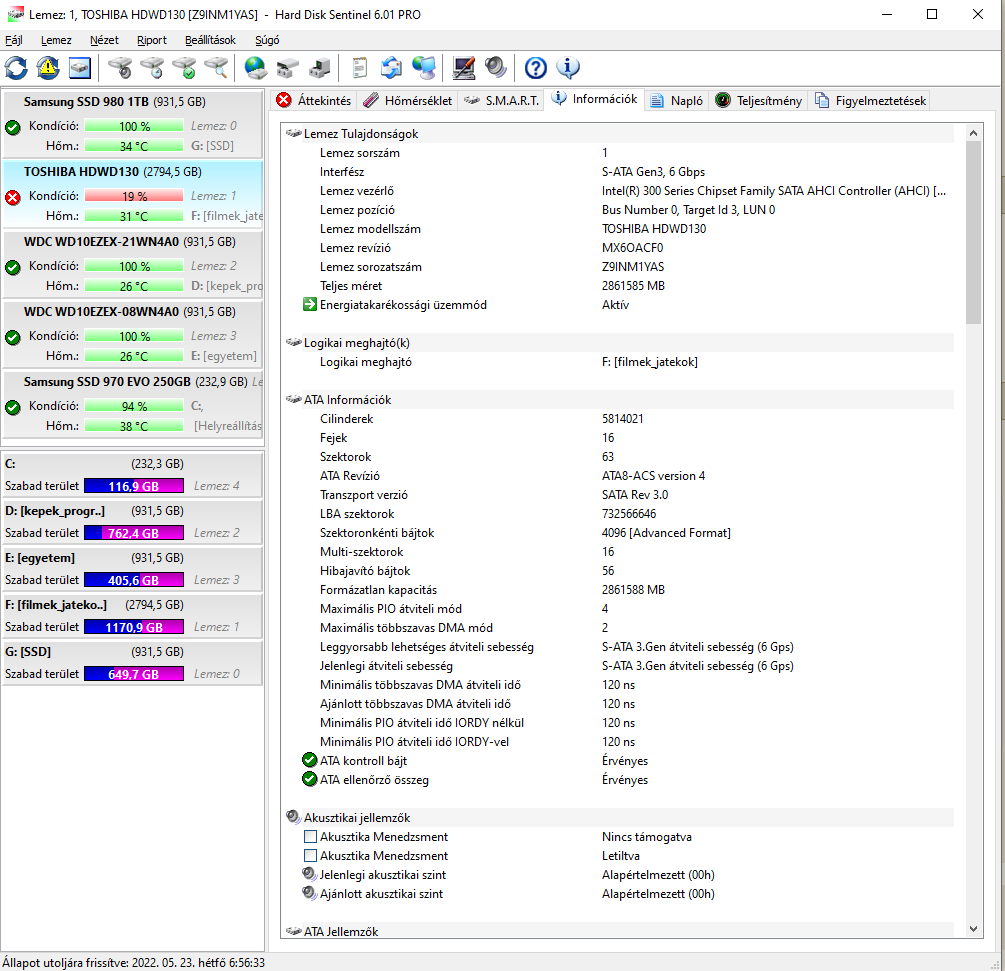
Task: Switch to the Áttekintés tab
Action: click(x=314, y=101)
